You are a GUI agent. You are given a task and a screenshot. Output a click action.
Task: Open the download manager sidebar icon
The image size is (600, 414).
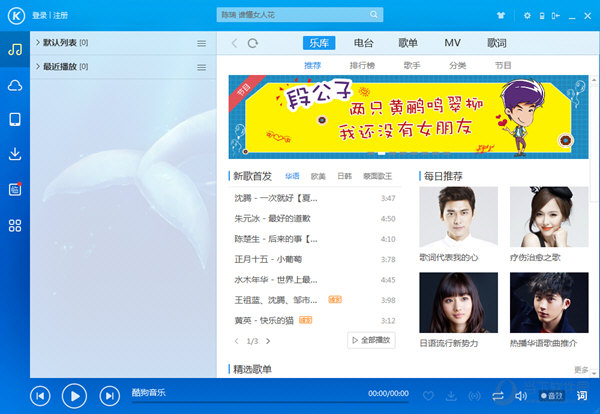click(x=15, y=154)
